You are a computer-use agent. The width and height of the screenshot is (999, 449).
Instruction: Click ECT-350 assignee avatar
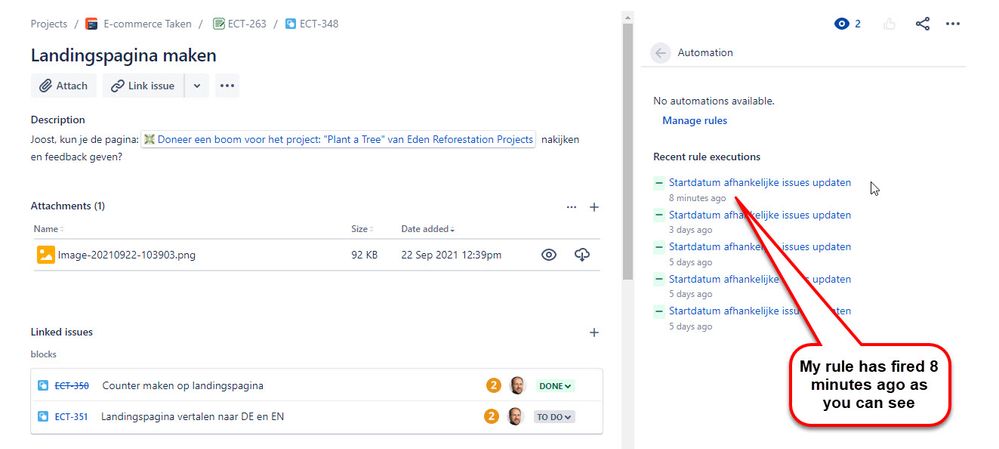pos(517,385)
